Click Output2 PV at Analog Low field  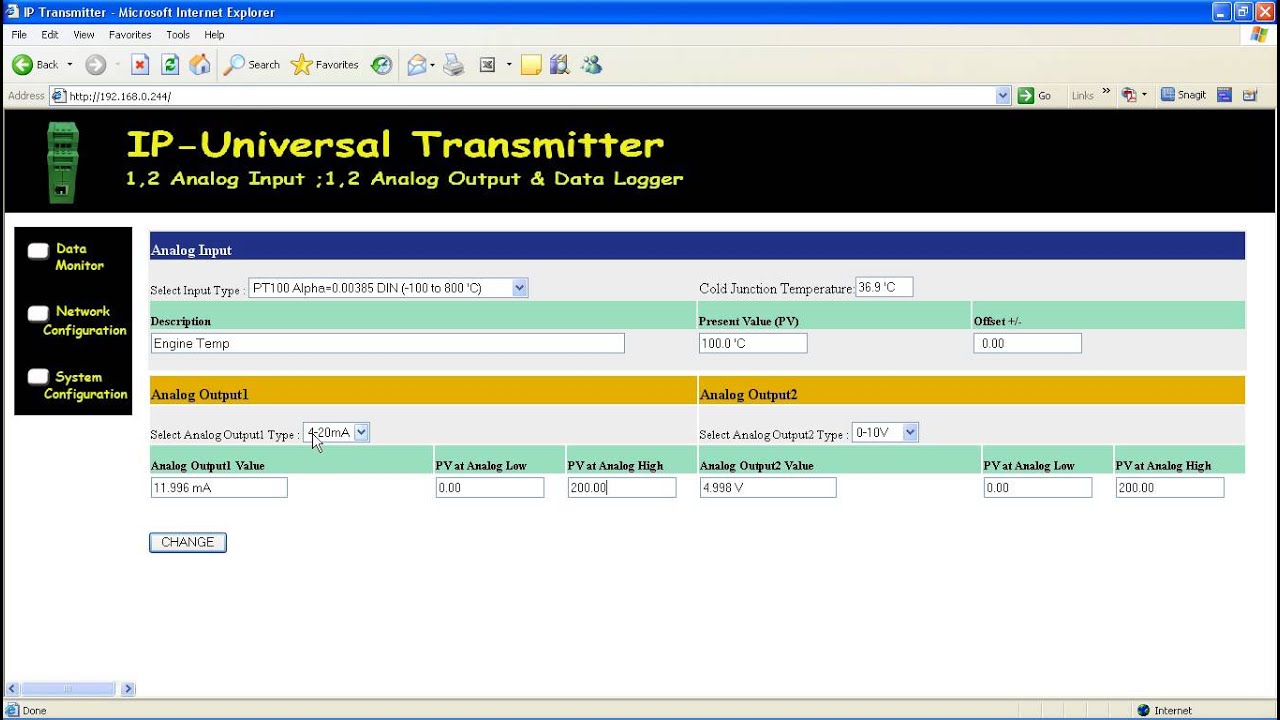[x=1038, y=487]
